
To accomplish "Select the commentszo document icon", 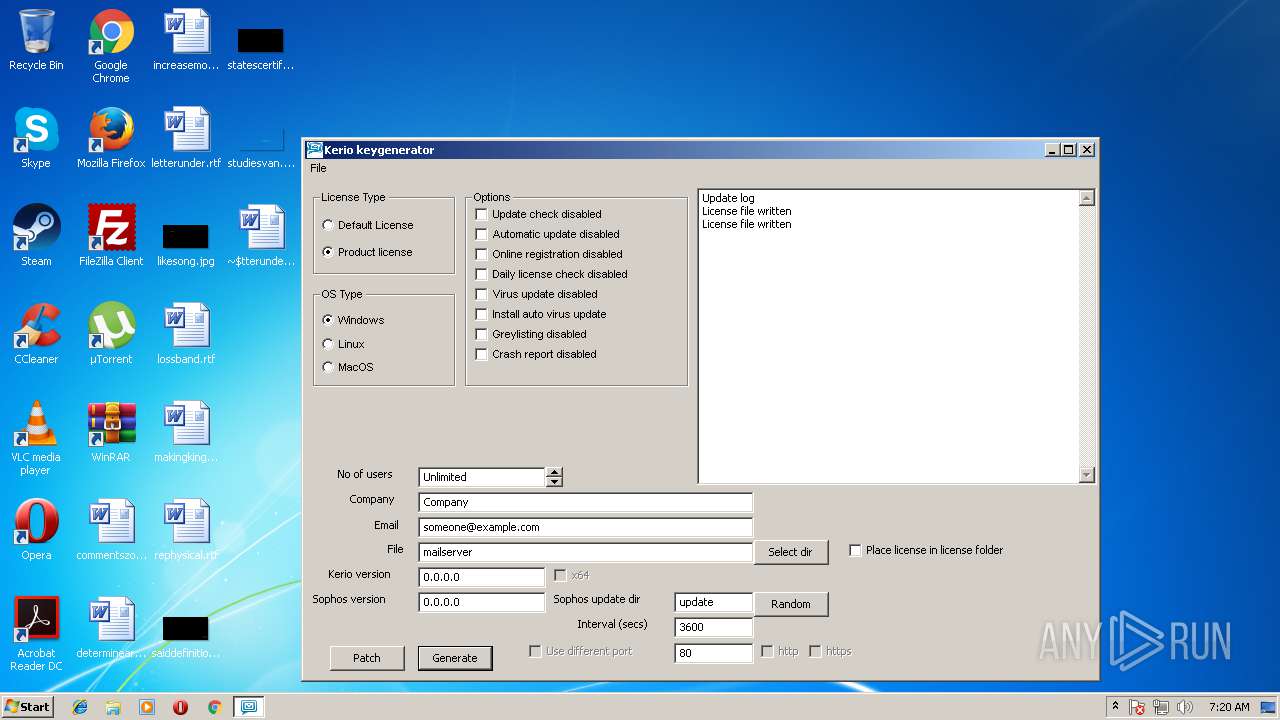I will coord(111,530).
